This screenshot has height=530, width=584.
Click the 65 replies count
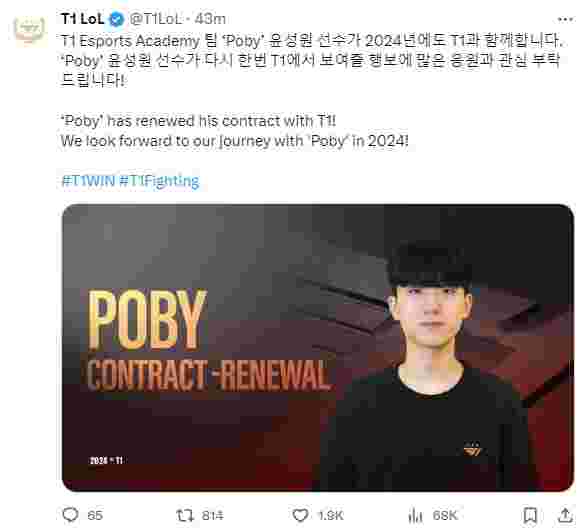[95, 515]
